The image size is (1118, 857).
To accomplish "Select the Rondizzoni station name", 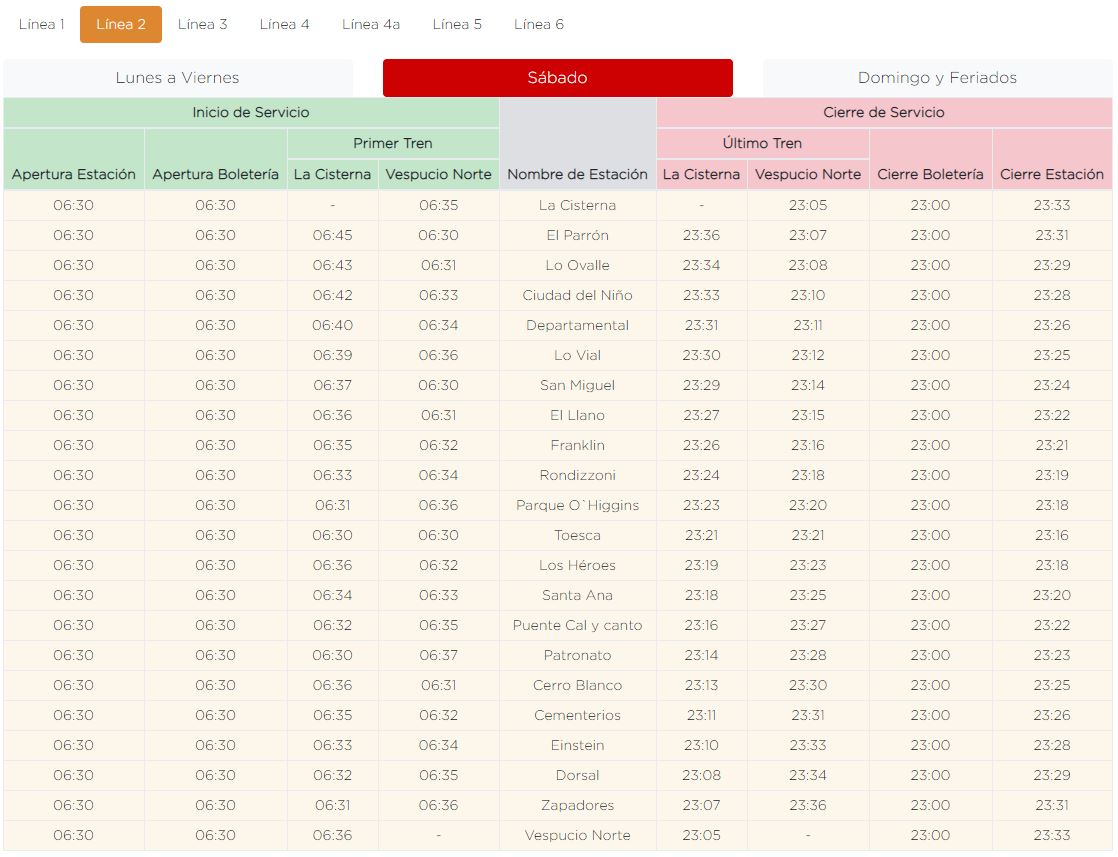I will (578, 475).
